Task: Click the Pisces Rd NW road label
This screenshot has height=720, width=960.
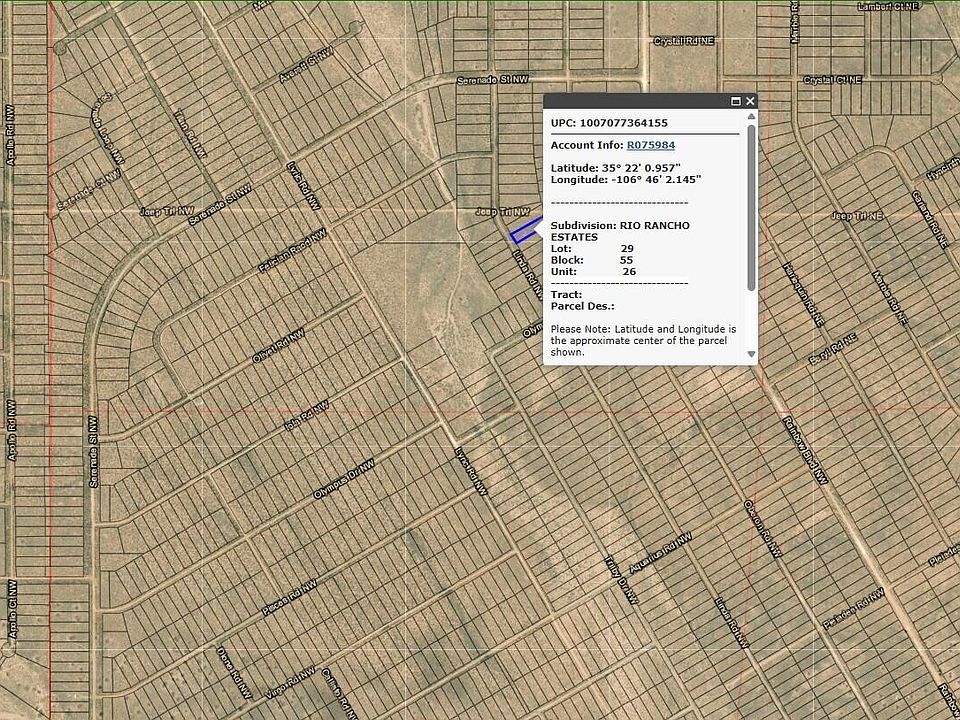Action: (280, 602)
